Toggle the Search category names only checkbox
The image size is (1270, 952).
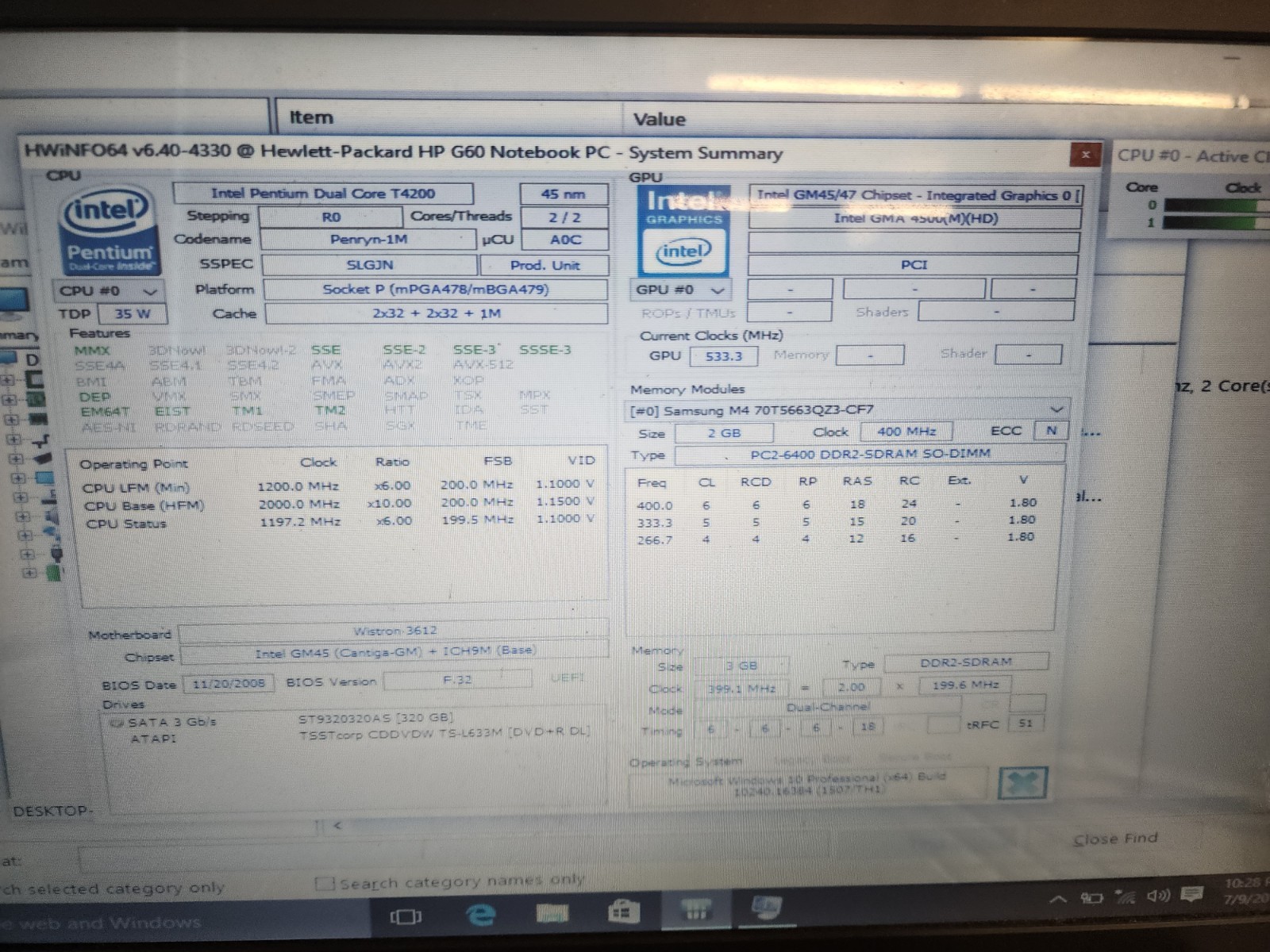[324, 884]
